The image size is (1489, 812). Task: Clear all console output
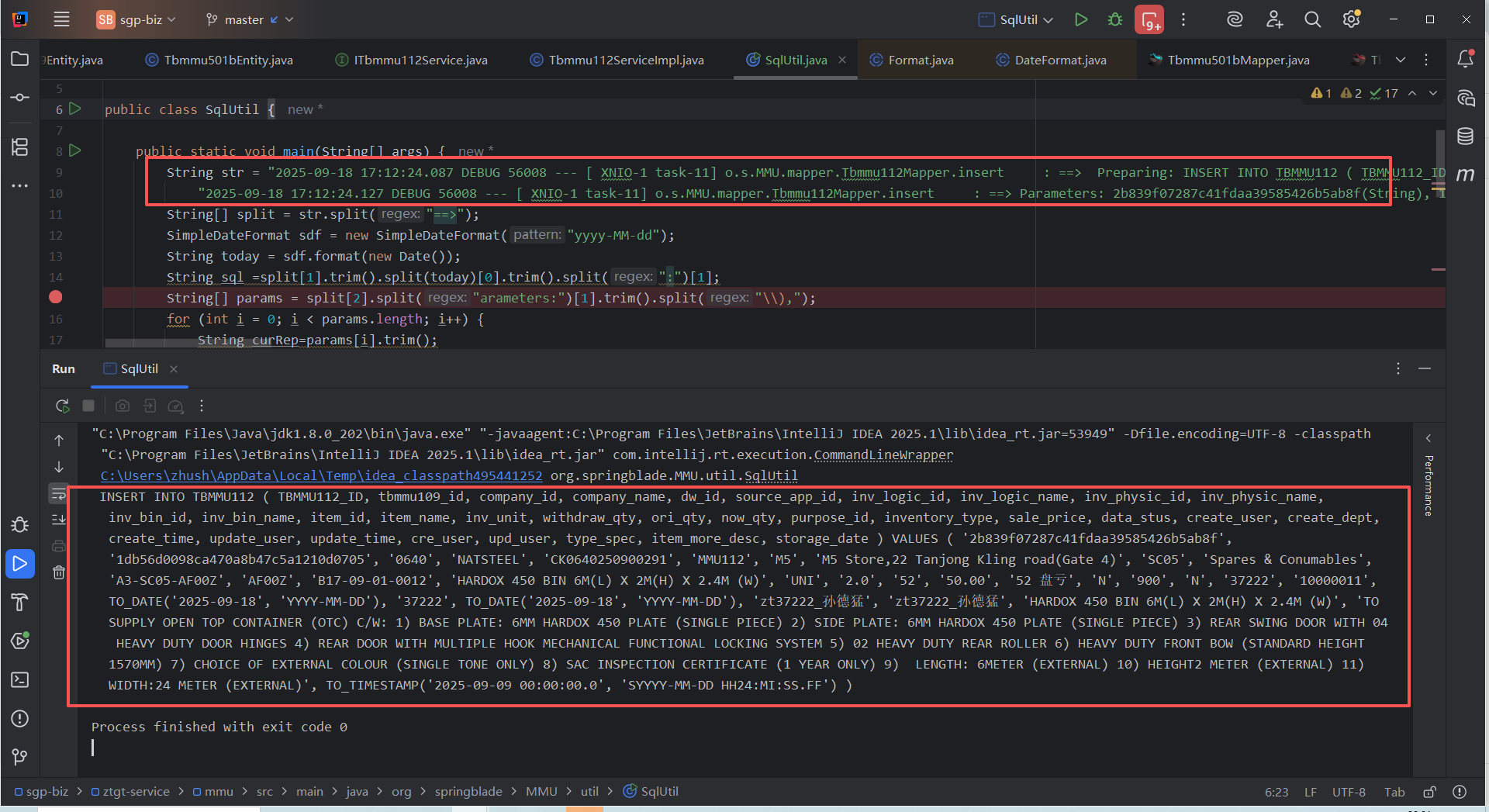59,572
